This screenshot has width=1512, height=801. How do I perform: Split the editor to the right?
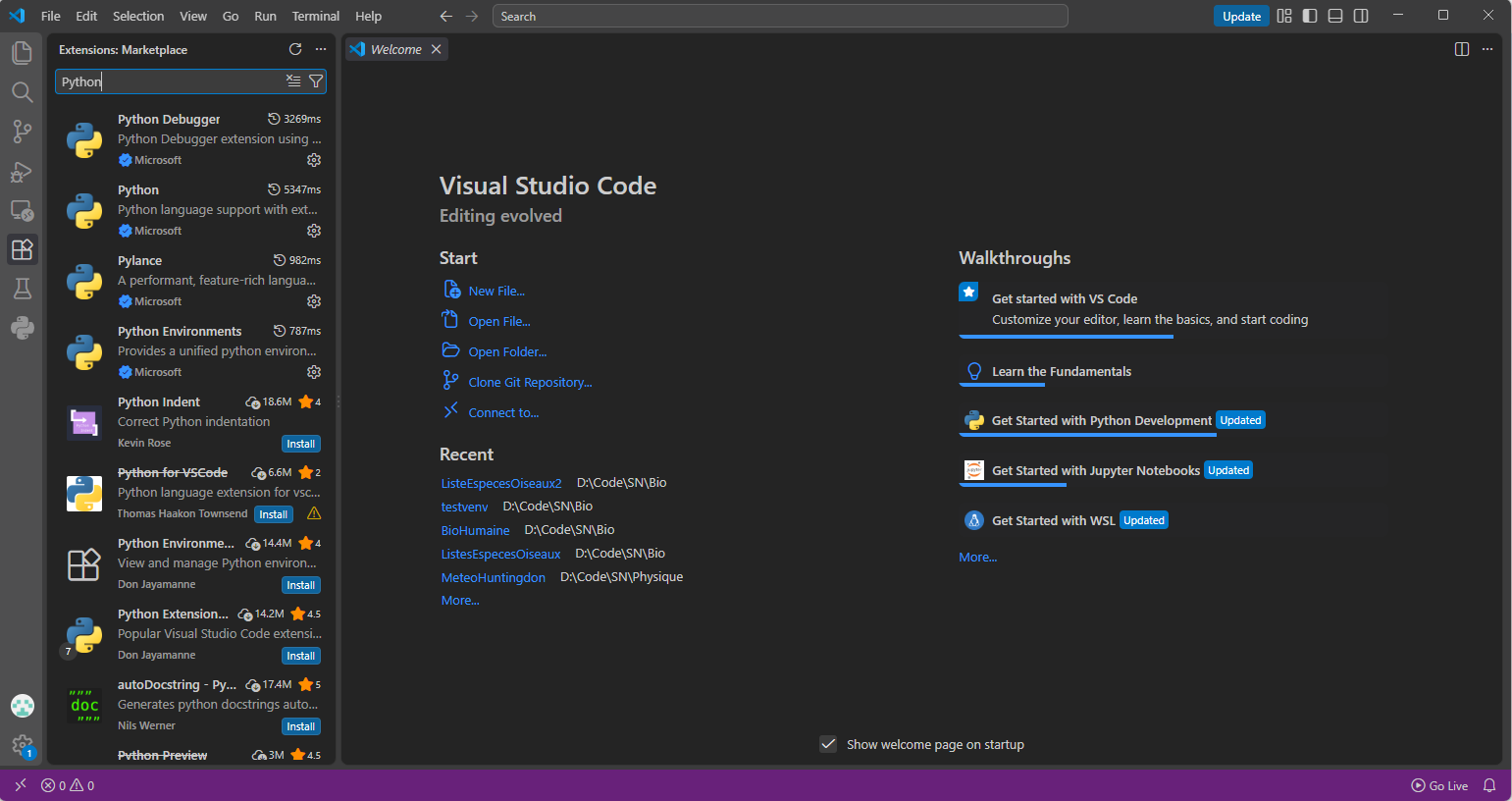click(x=1462, y=49)
